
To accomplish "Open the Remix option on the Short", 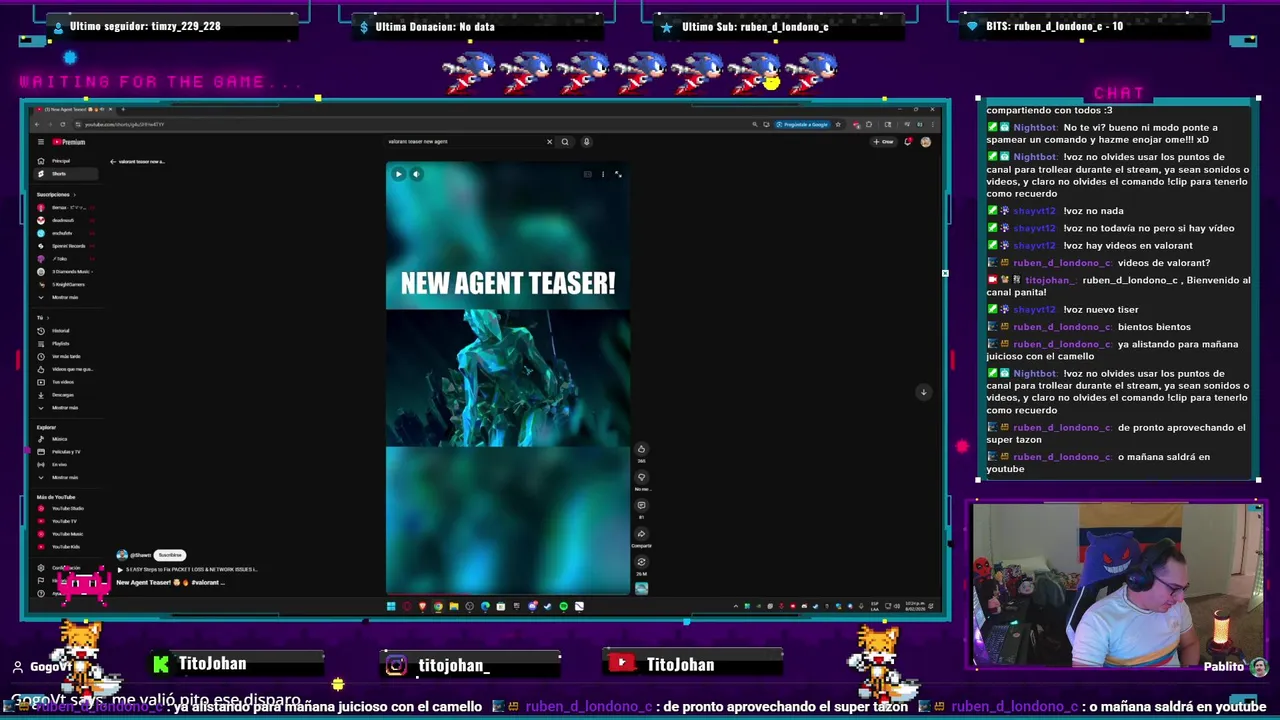I will 641,561.
